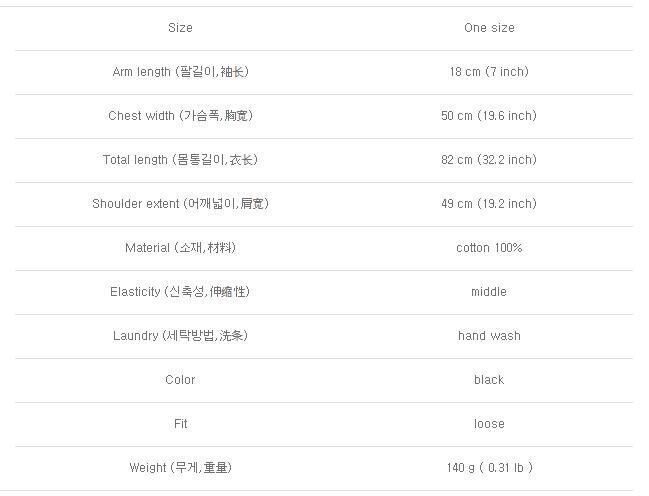The width and height of the screenshot is (649, 496).
Task: Select the "cotton 100%" value
Action: [489, 248]
